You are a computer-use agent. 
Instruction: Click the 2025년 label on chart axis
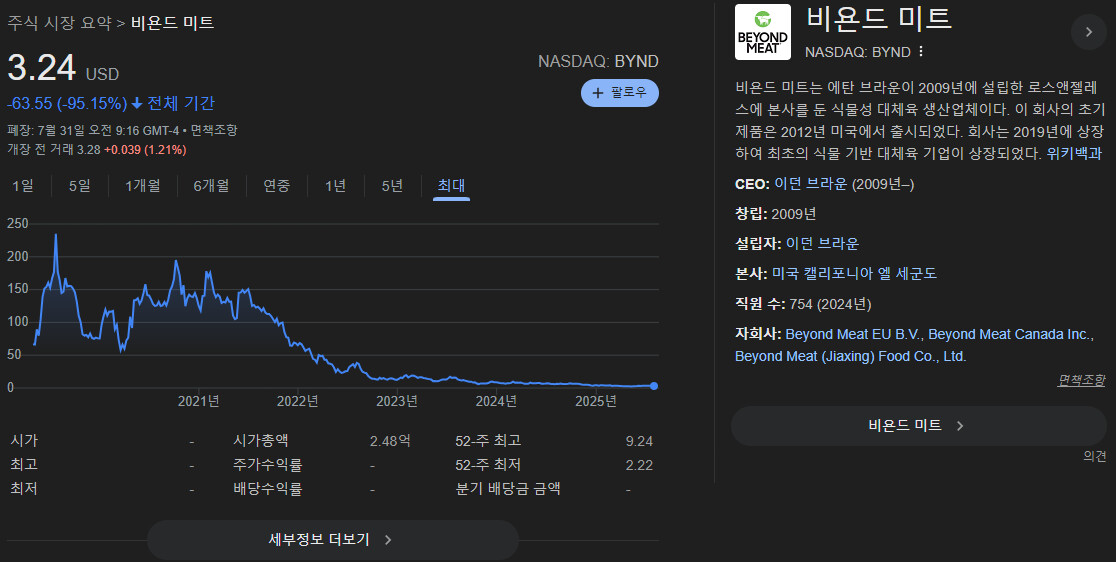596,402
